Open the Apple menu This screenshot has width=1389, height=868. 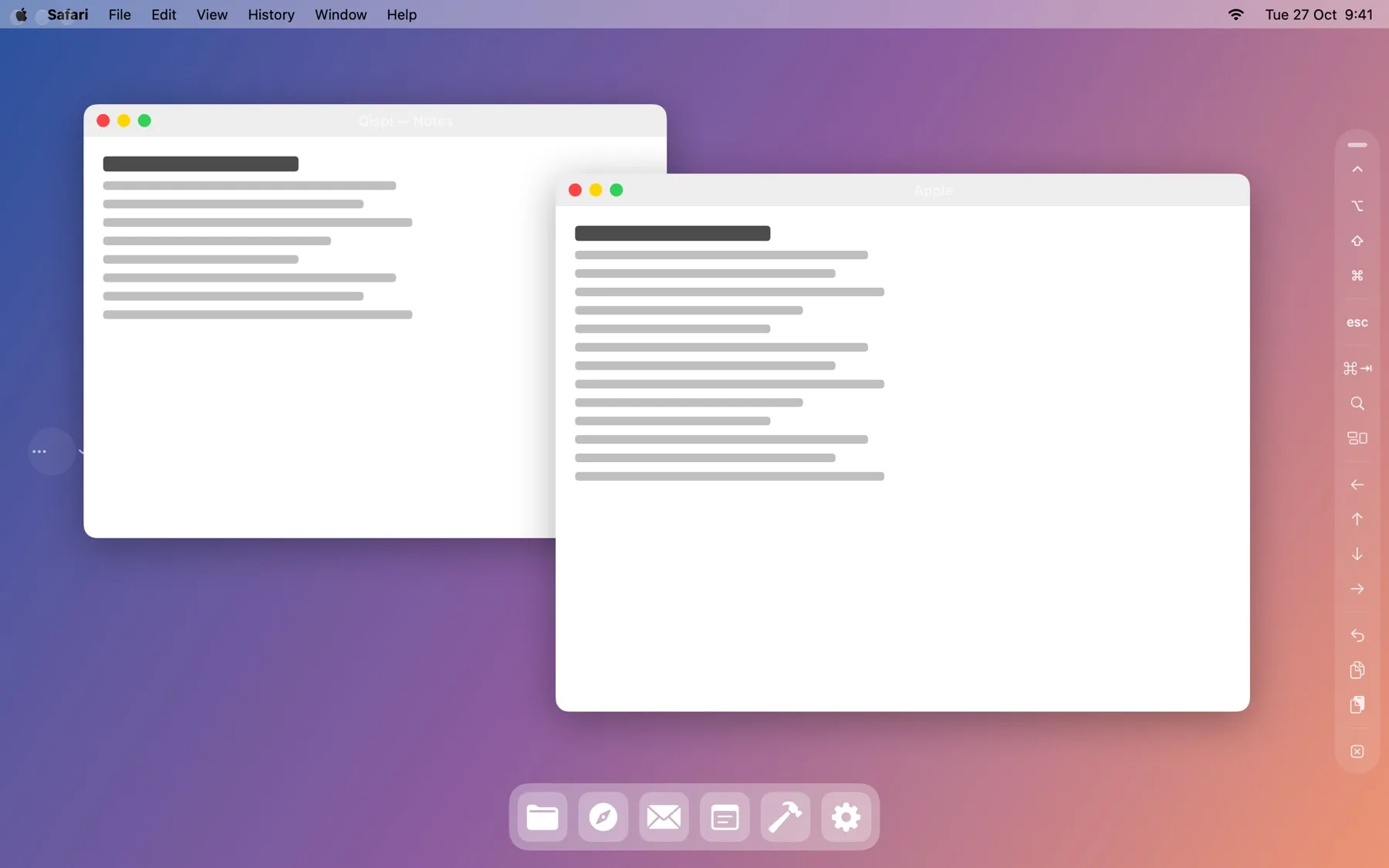(21, 15)
